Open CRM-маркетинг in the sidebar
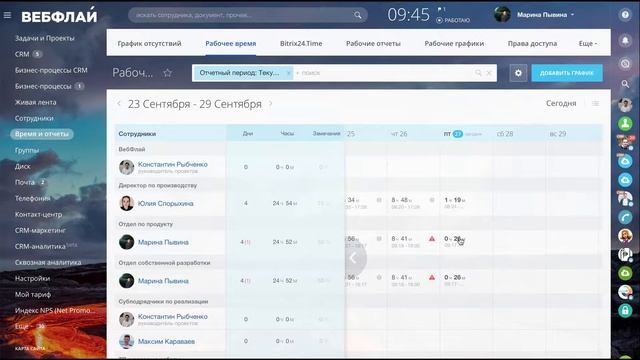 [40, 230]
